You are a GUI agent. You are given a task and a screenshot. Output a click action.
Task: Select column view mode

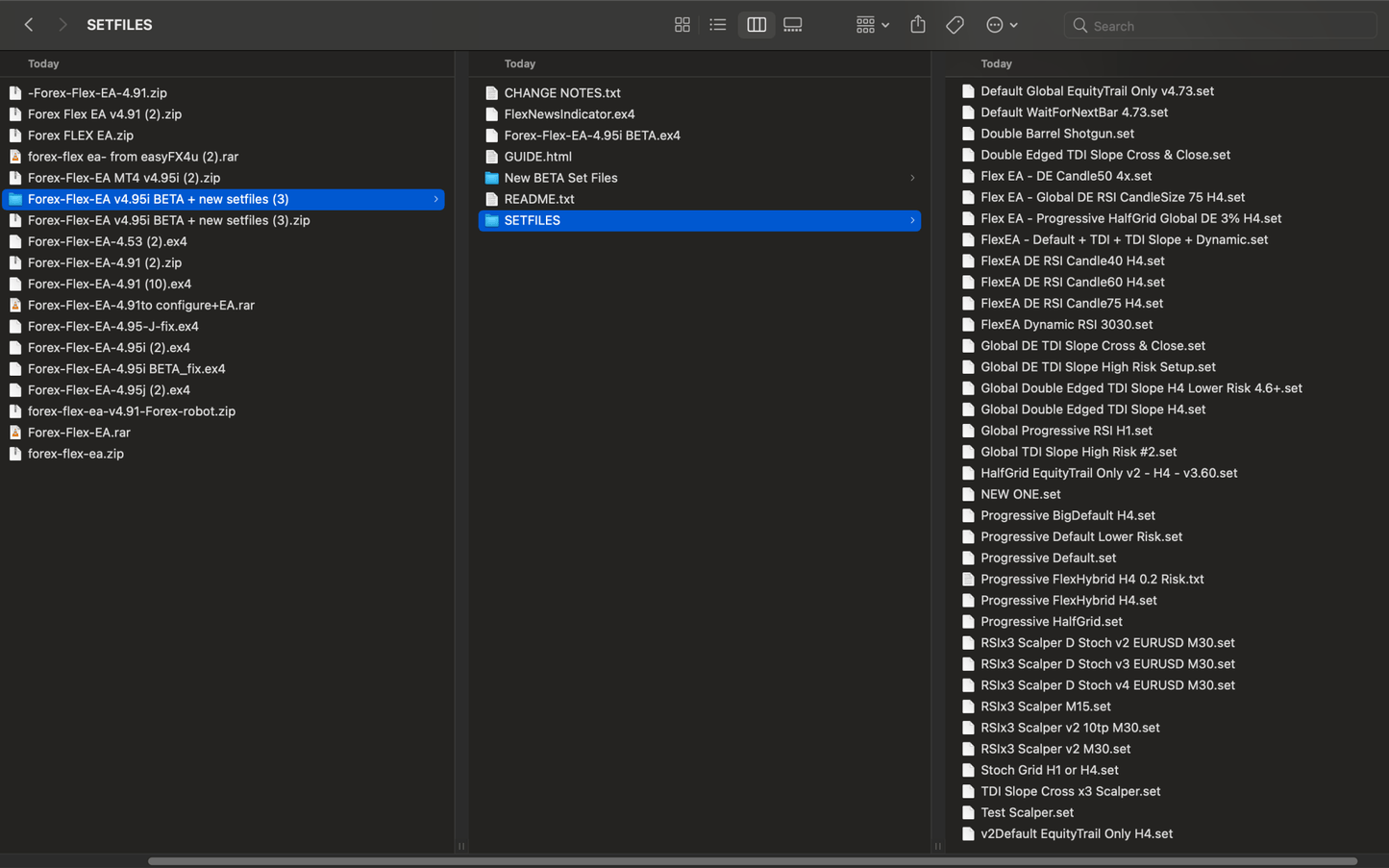[757, 25]
